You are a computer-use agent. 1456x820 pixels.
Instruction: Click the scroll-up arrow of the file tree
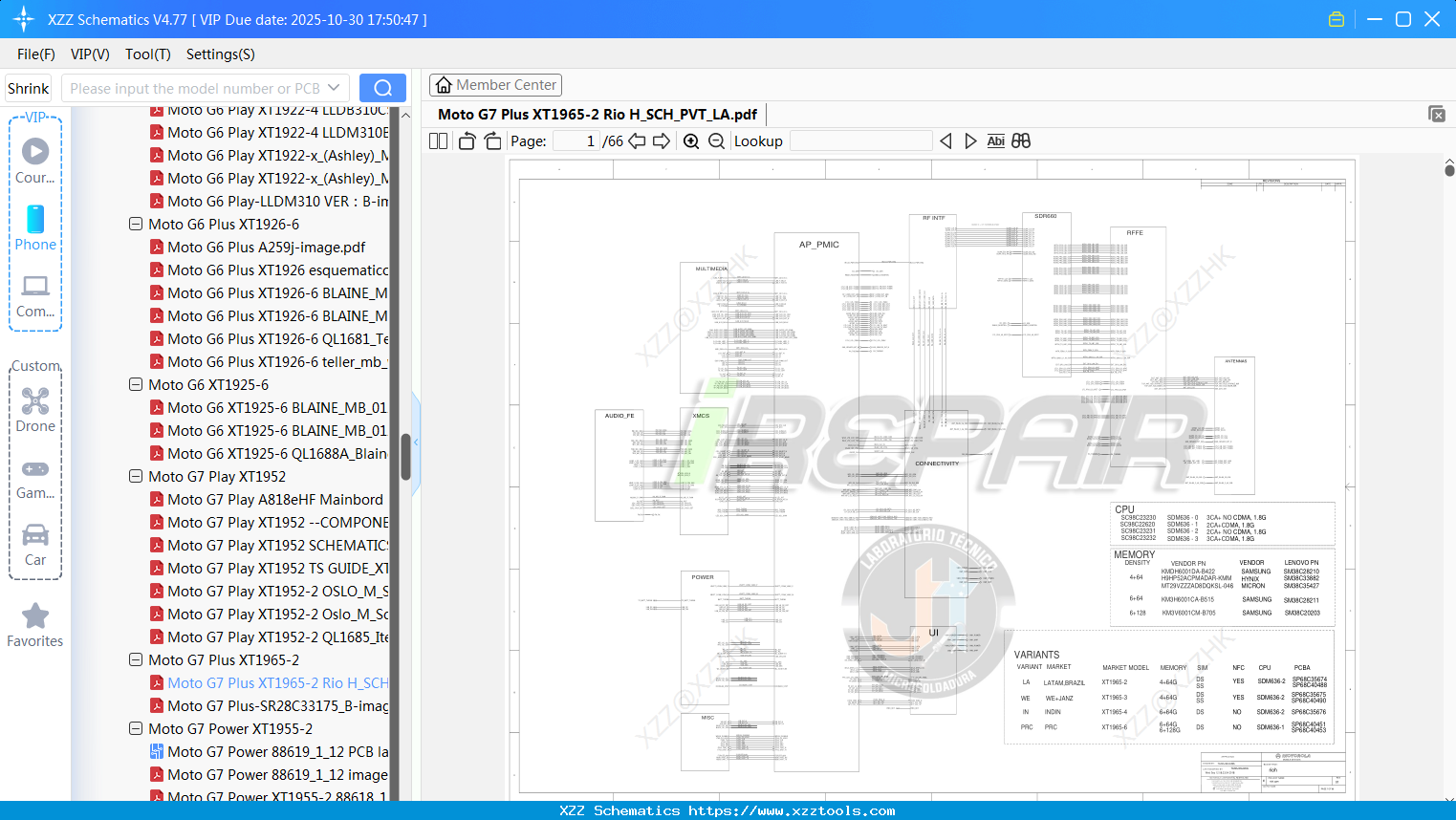tap(405, 115)
